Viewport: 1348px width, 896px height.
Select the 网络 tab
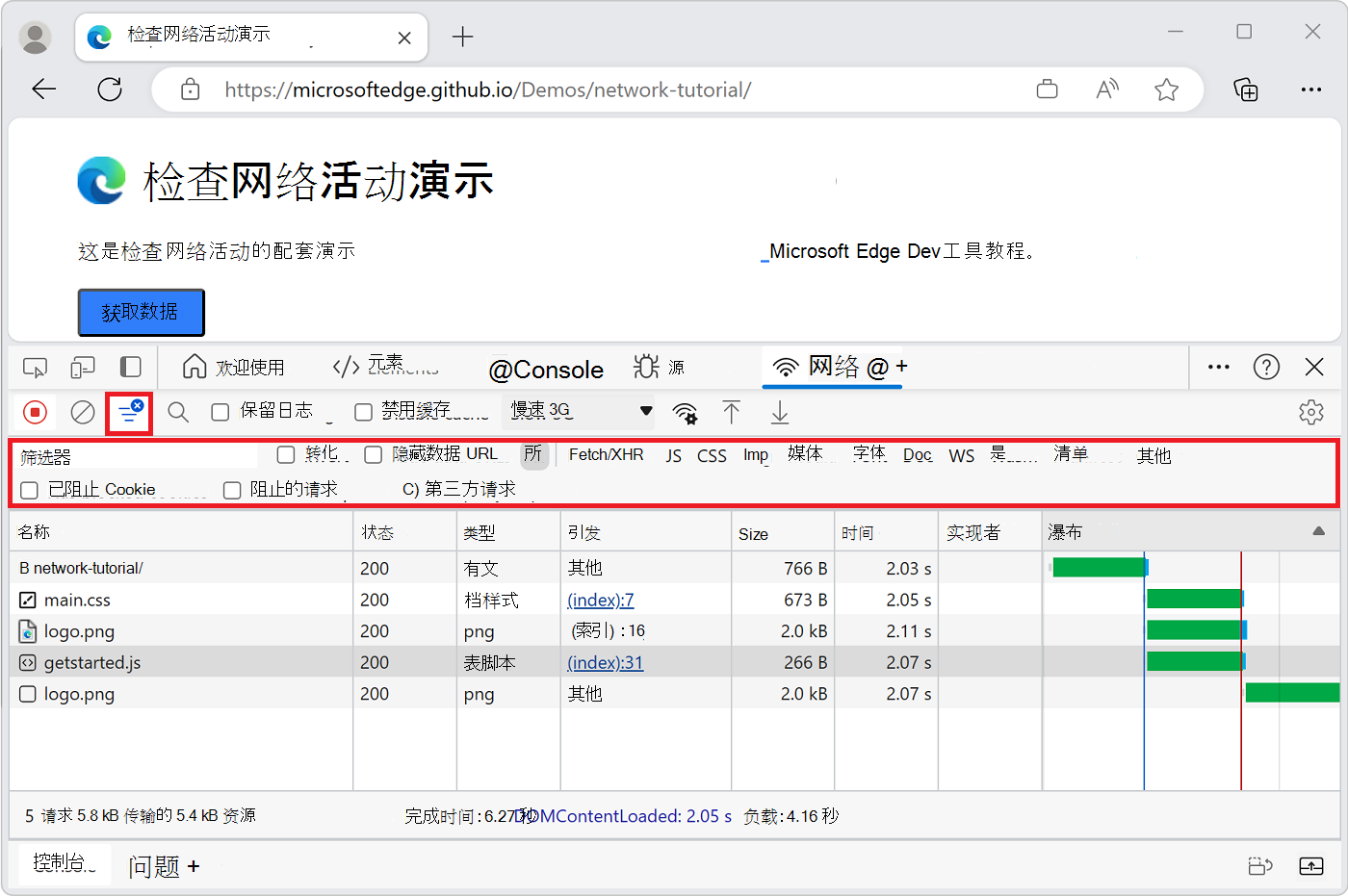(833, 367)
